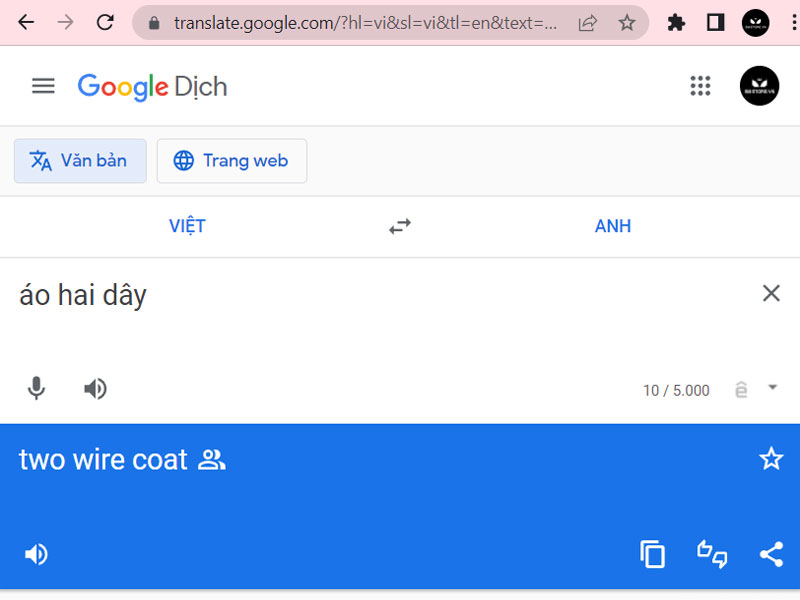Listen to the English translation pronunciation
This screenshot has width=800, height=600.
(36, 554)
